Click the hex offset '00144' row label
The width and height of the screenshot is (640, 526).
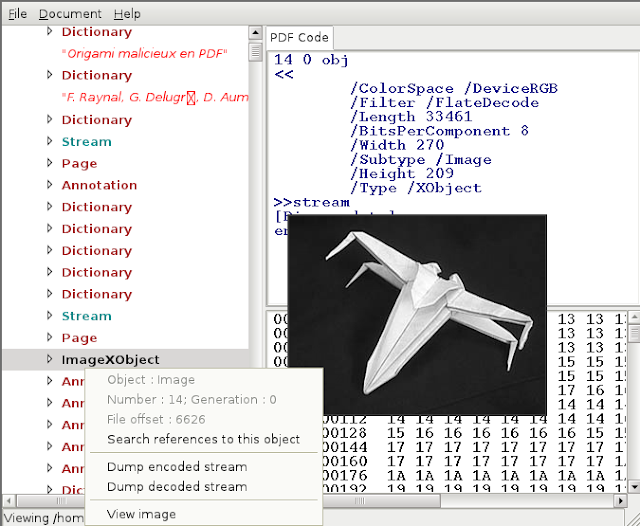click(x=345, y=447)
